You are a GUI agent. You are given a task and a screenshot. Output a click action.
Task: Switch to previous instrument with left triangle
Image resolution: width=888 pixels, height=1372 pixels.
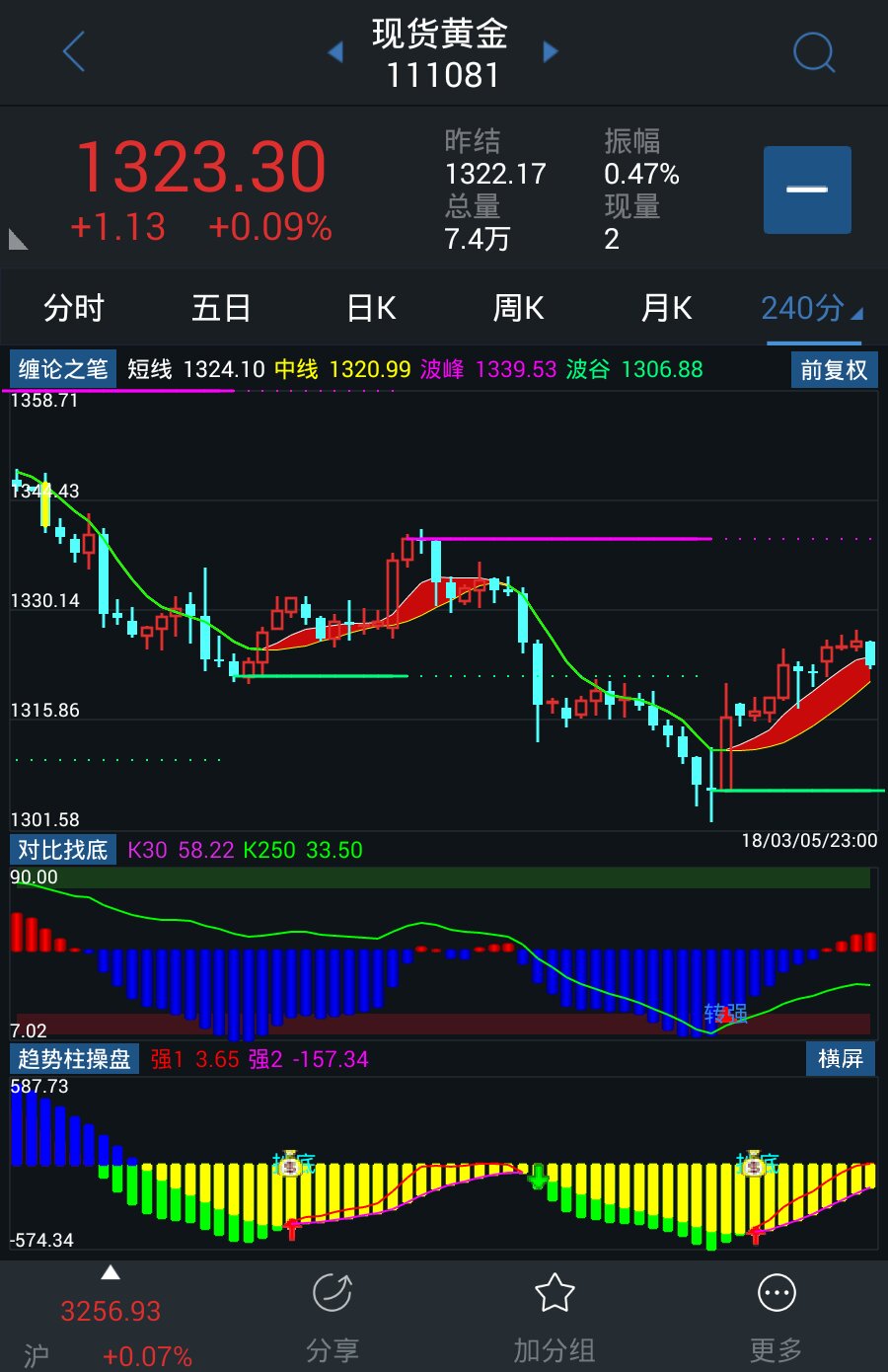point(335,51)
